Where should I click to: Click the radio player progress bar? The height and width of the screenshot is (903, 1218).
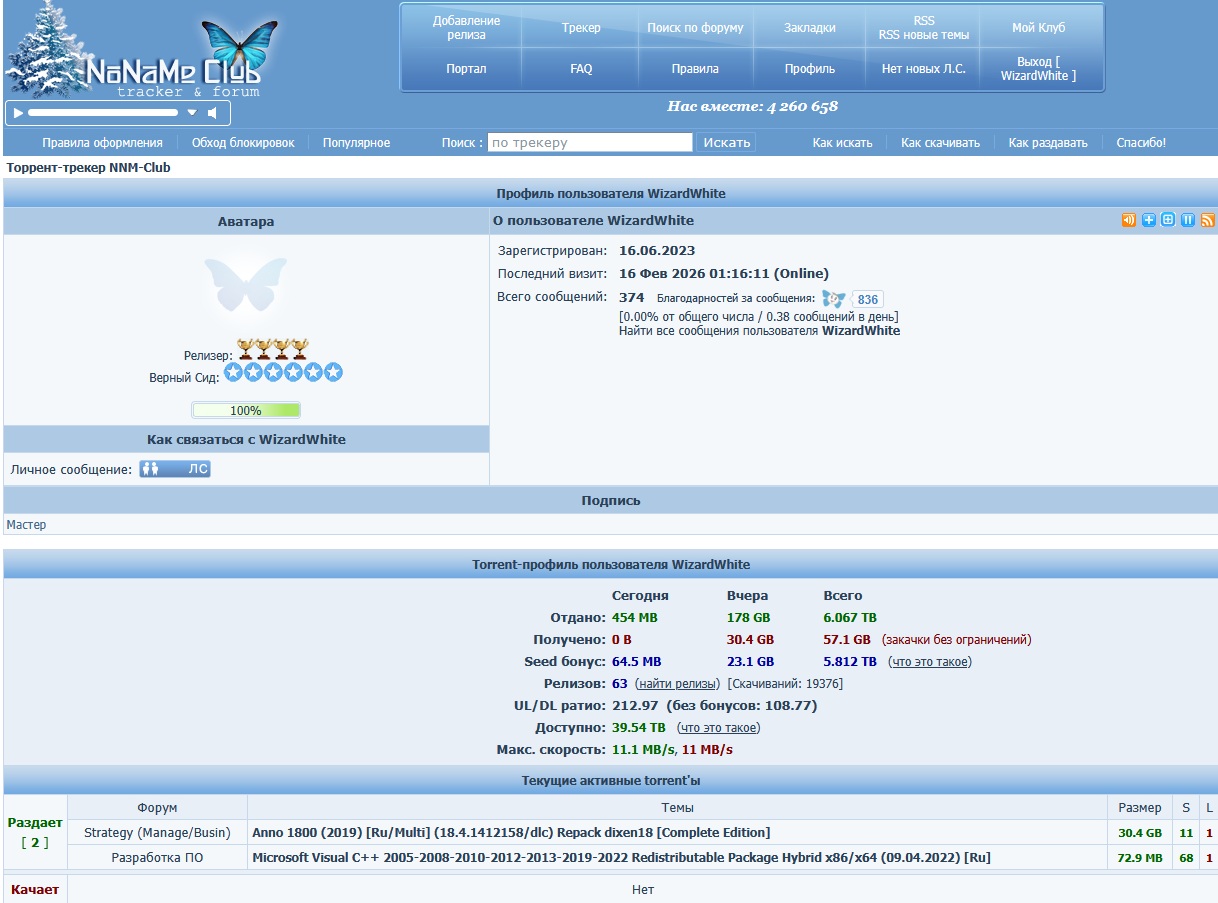tap(102, 113)
